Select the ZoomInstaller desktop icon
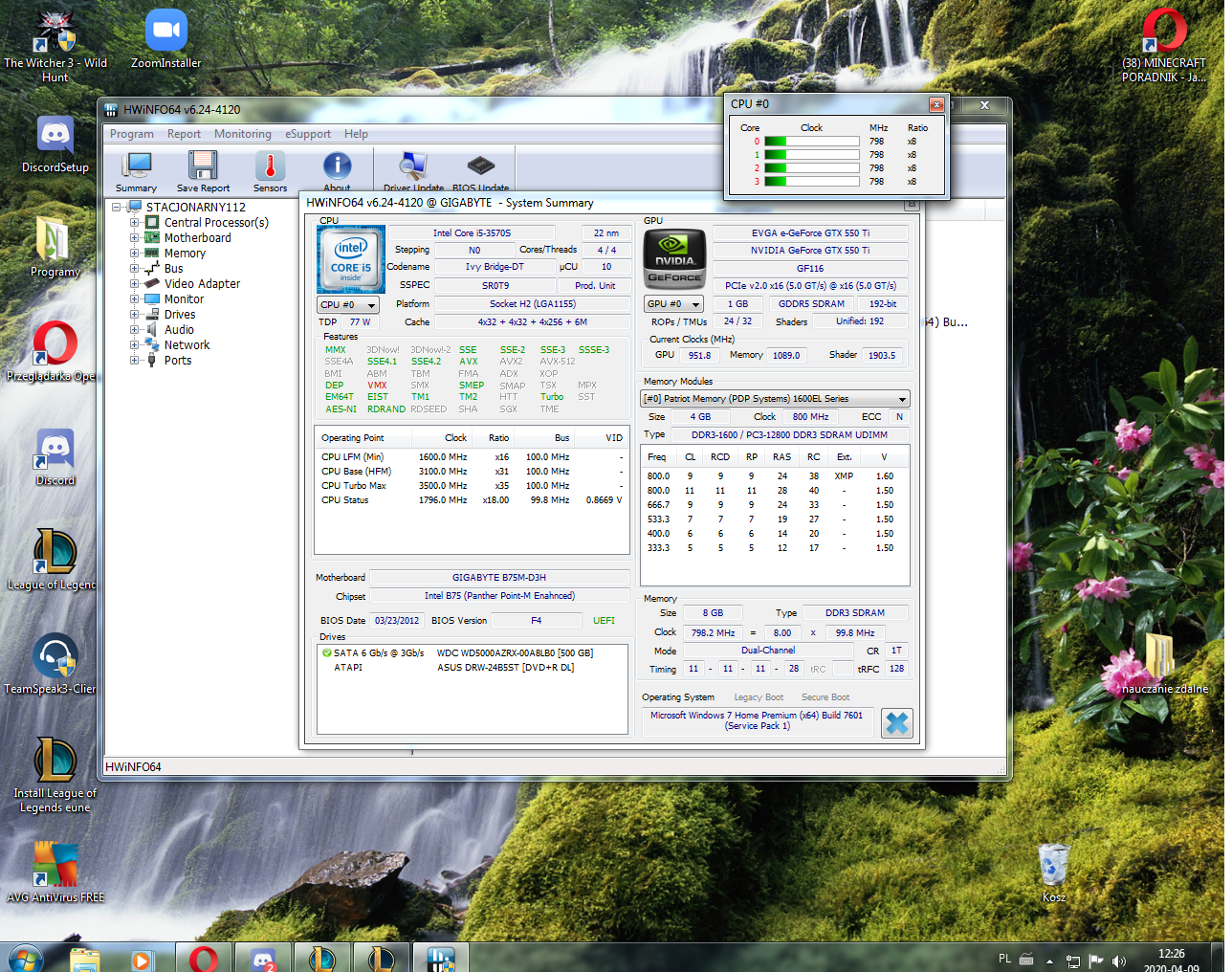This screenshot has width=1232, height=972. pyautogui.click(x=165, y=39)
